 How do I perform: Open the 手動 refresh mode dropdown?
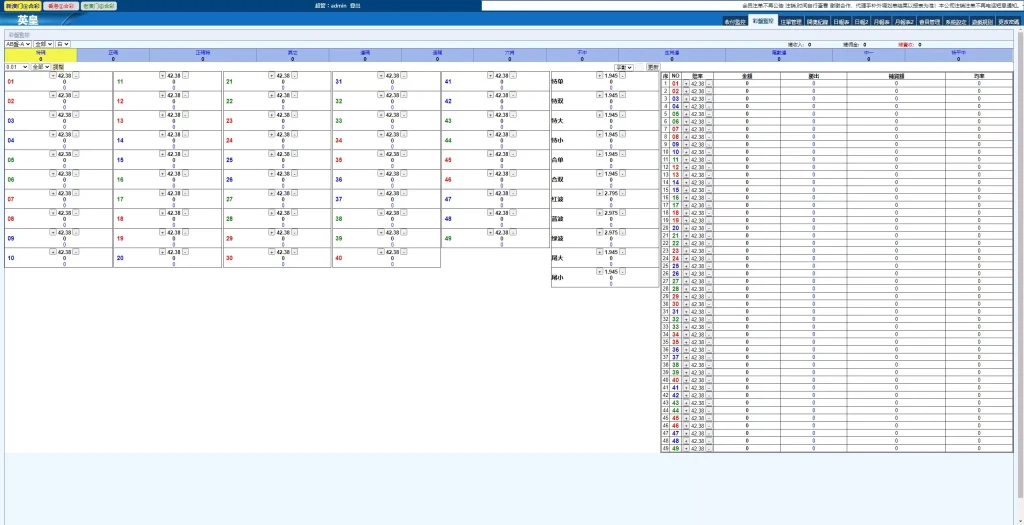pyautogui.click(x=624, y=67)
